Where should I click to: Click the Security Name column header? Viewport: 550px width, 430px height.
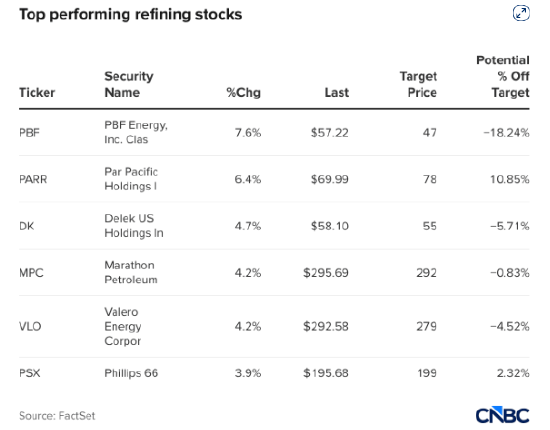pos(129,84)
